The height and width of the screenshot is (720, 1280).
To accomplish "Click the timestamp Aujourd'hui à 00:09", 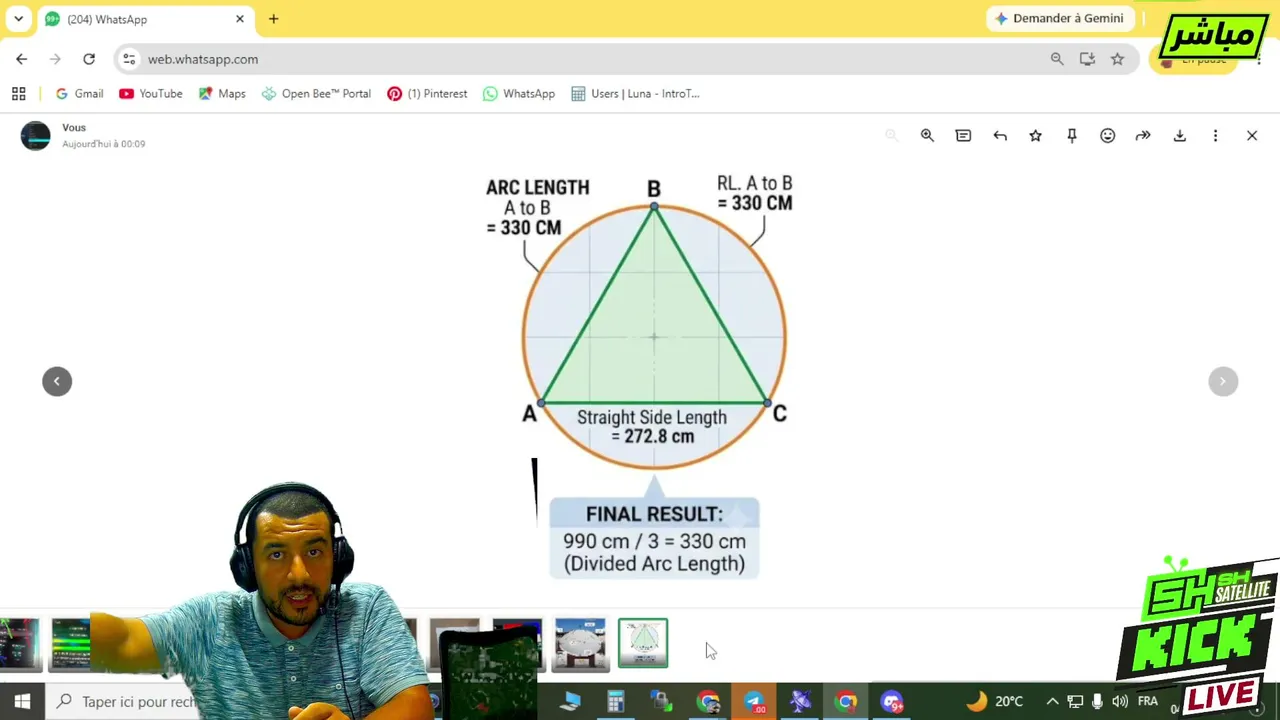I will pyautogui.click(x=104, y=144).
